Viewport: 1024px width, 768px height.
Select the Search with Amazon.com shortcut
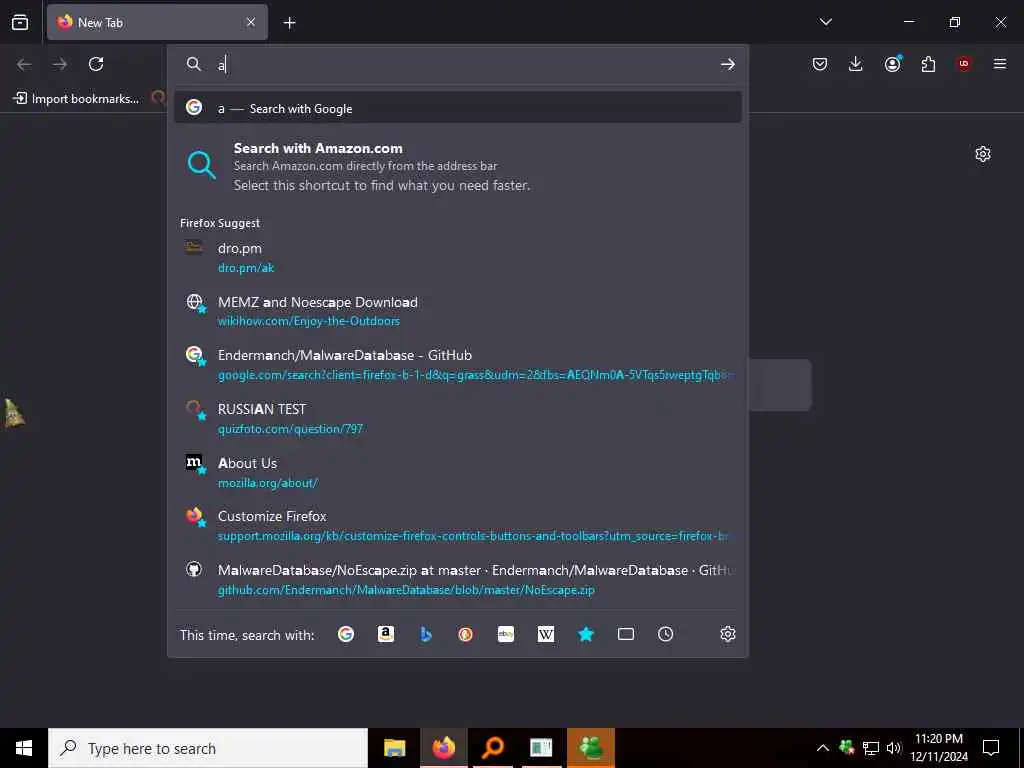pyautogui.click(x=458, y=167)
